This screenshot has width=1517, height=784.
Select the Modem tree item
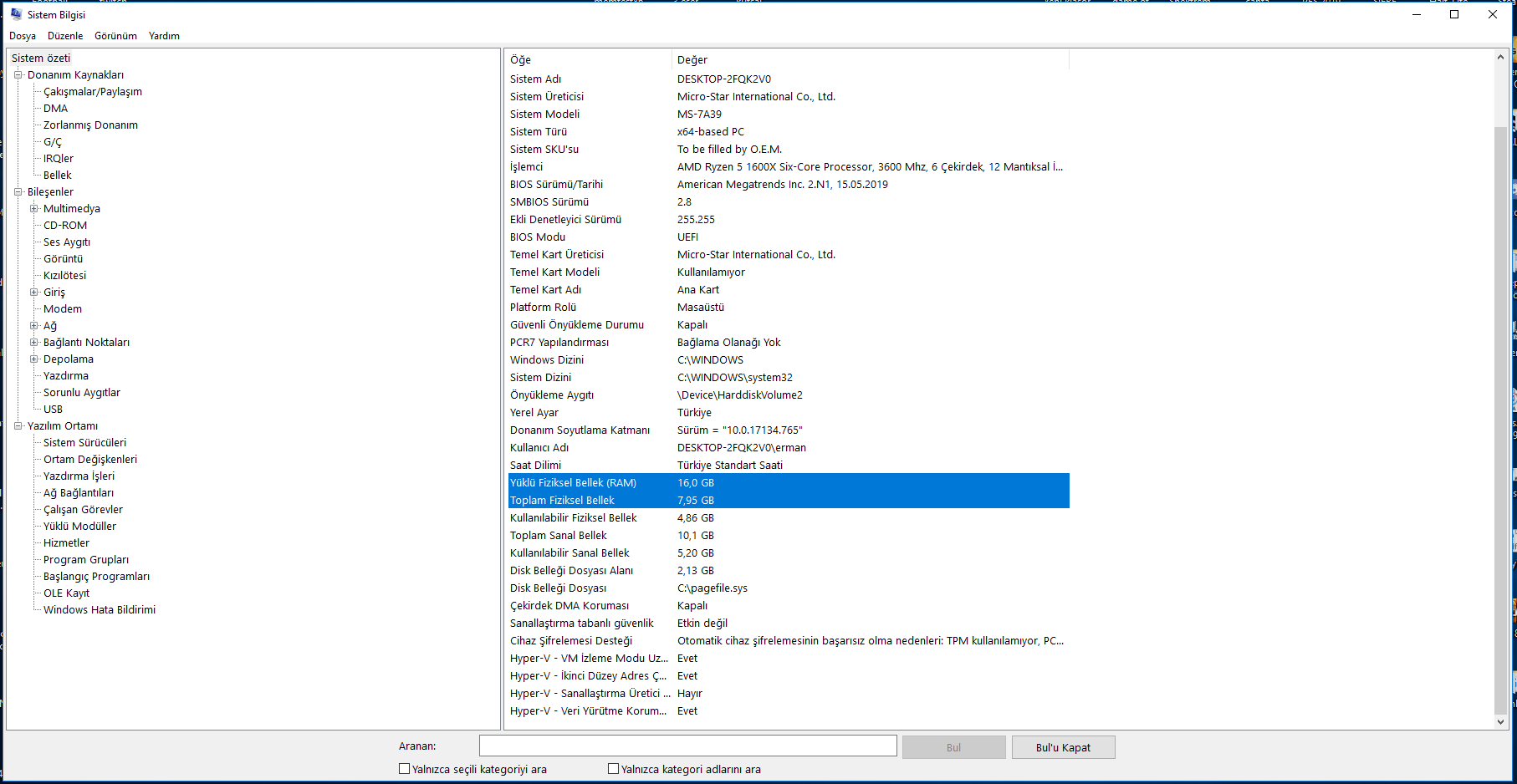pos(63,309)
